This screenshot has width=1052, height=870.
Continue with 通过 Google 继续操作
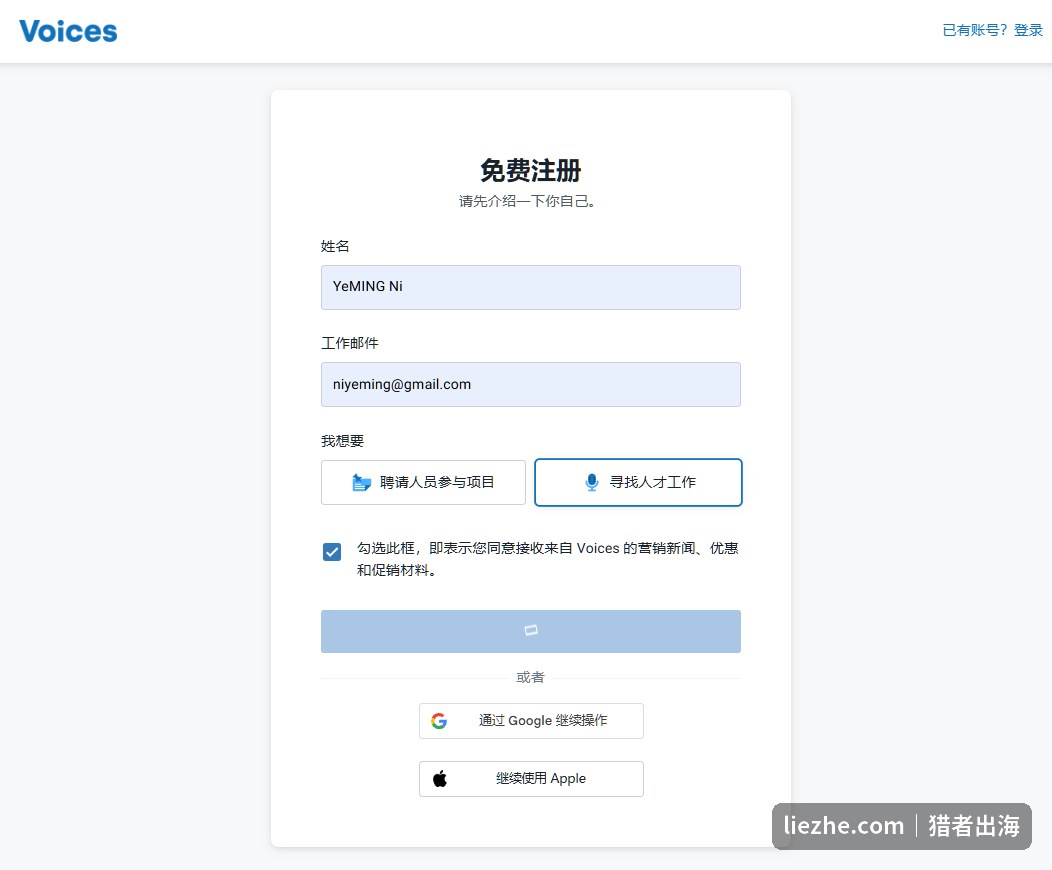click(x=531, y=721)
